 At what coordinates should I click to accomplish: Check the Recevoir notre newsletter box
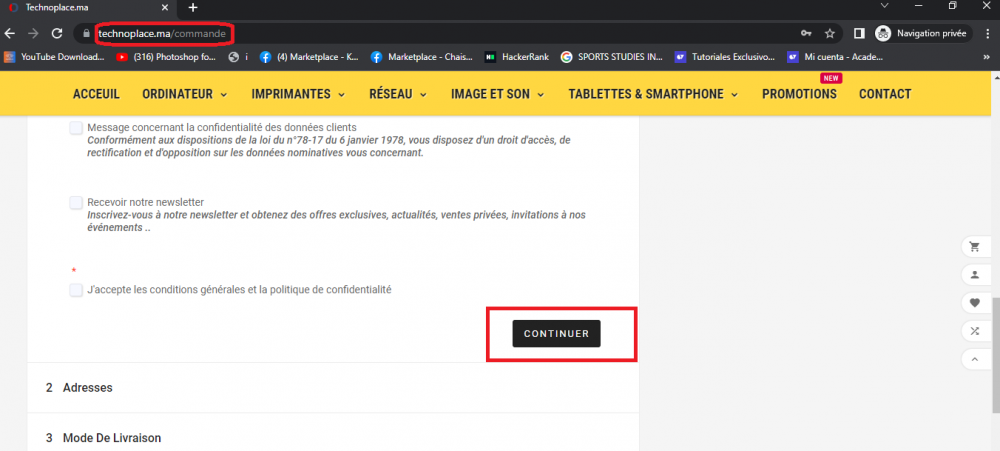pos(76,203)
